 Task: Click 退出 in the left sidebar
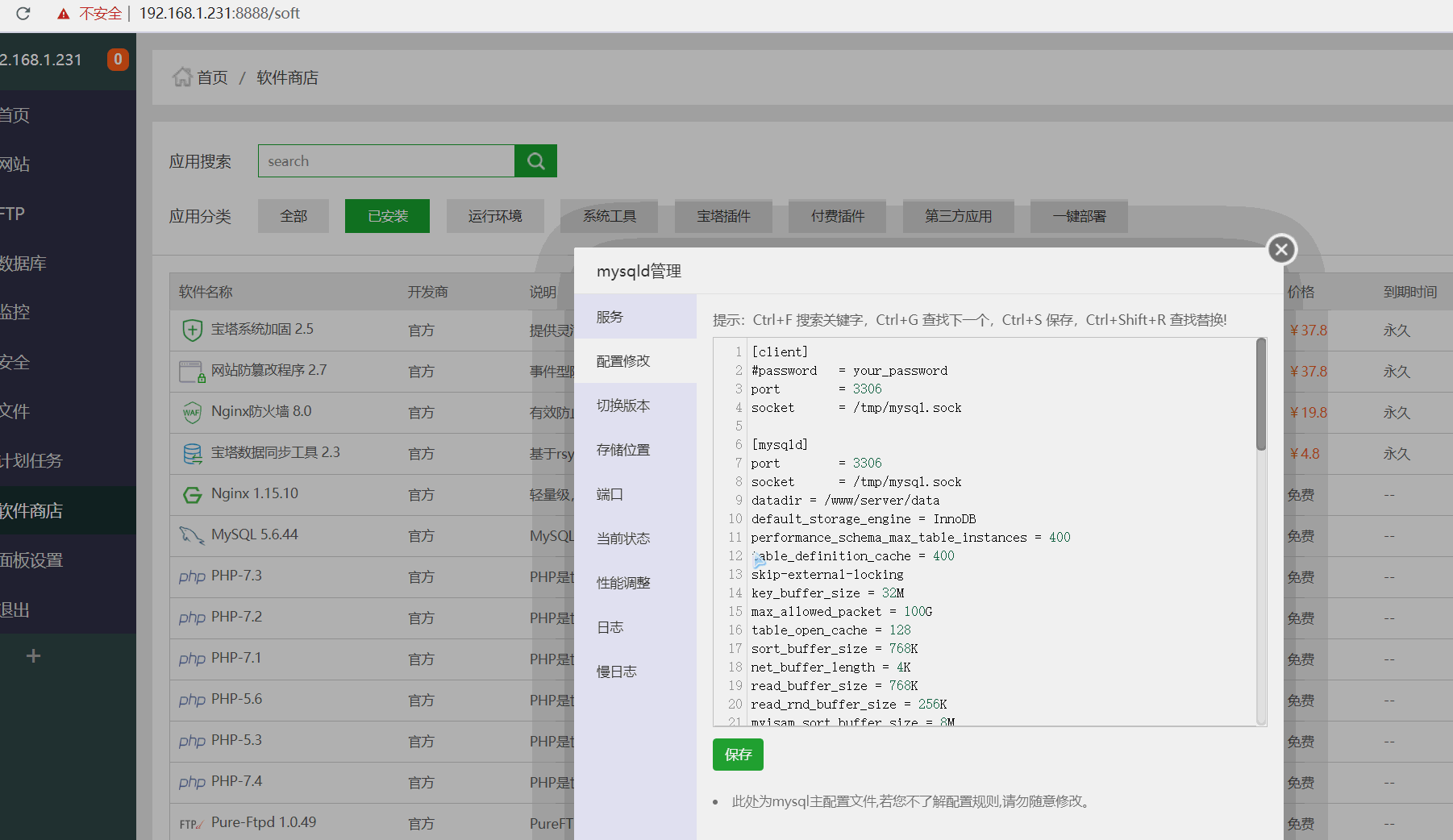[x=68, y=610]
